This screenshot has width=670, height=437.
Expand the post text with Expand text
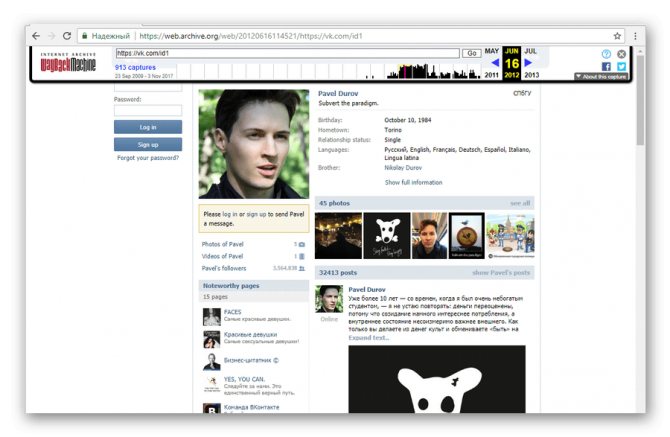tap(368, 337)
